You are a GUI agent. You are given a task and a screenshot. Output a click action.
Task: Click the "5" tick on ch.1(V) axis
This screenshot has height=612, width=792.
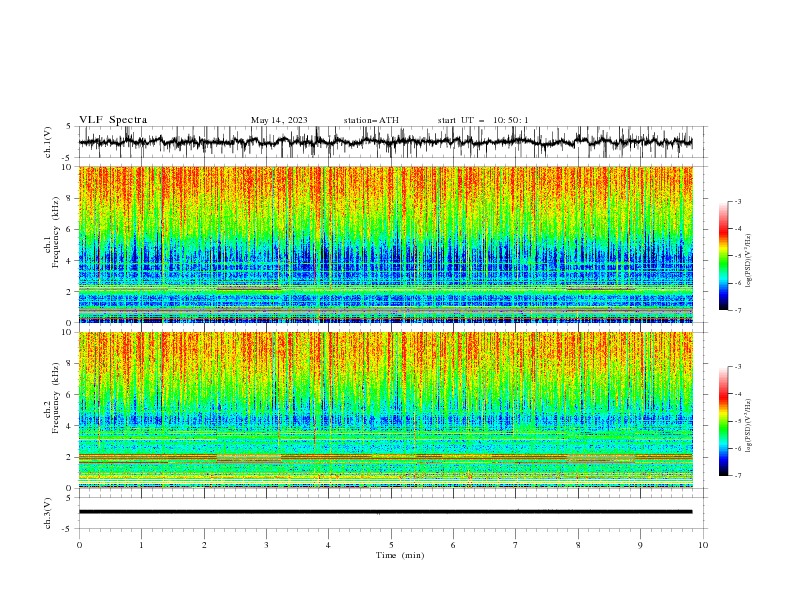69,127
